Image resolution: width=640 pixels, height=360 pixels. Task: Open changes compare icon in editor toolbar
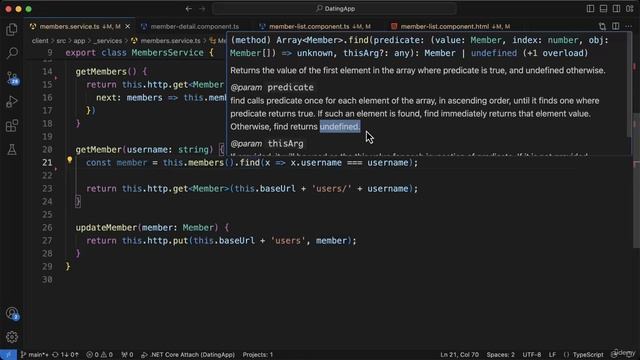pyautogui.click(x=602, y=26)
